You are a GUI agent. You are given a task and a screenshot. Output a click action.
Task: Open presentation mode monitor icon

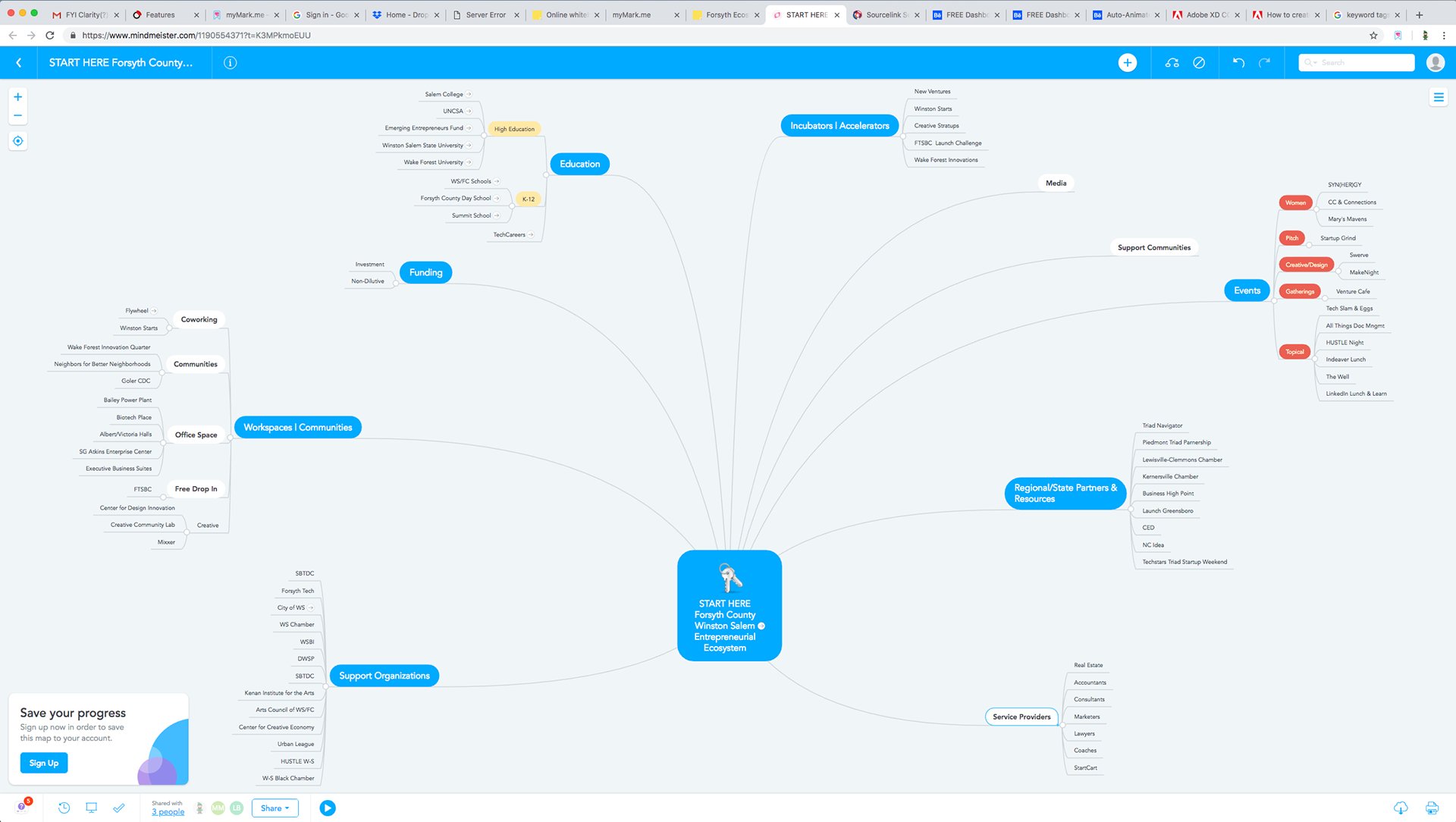pyautogui.click(x=92, y=808)
